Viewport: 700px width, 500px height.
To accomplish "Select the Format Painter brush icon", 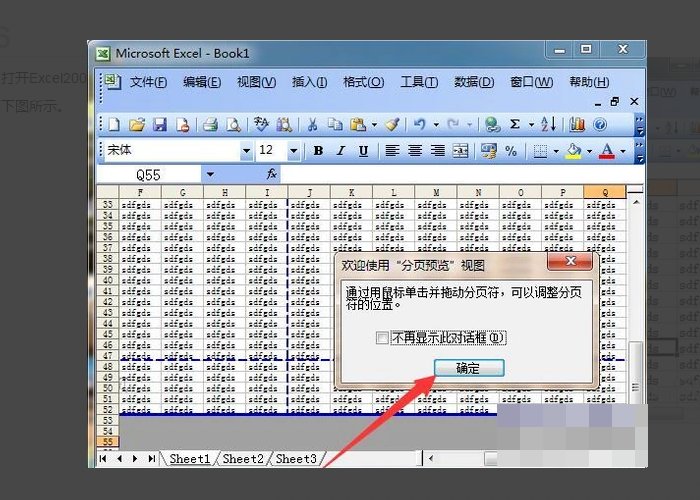I will tap(392, 125).
